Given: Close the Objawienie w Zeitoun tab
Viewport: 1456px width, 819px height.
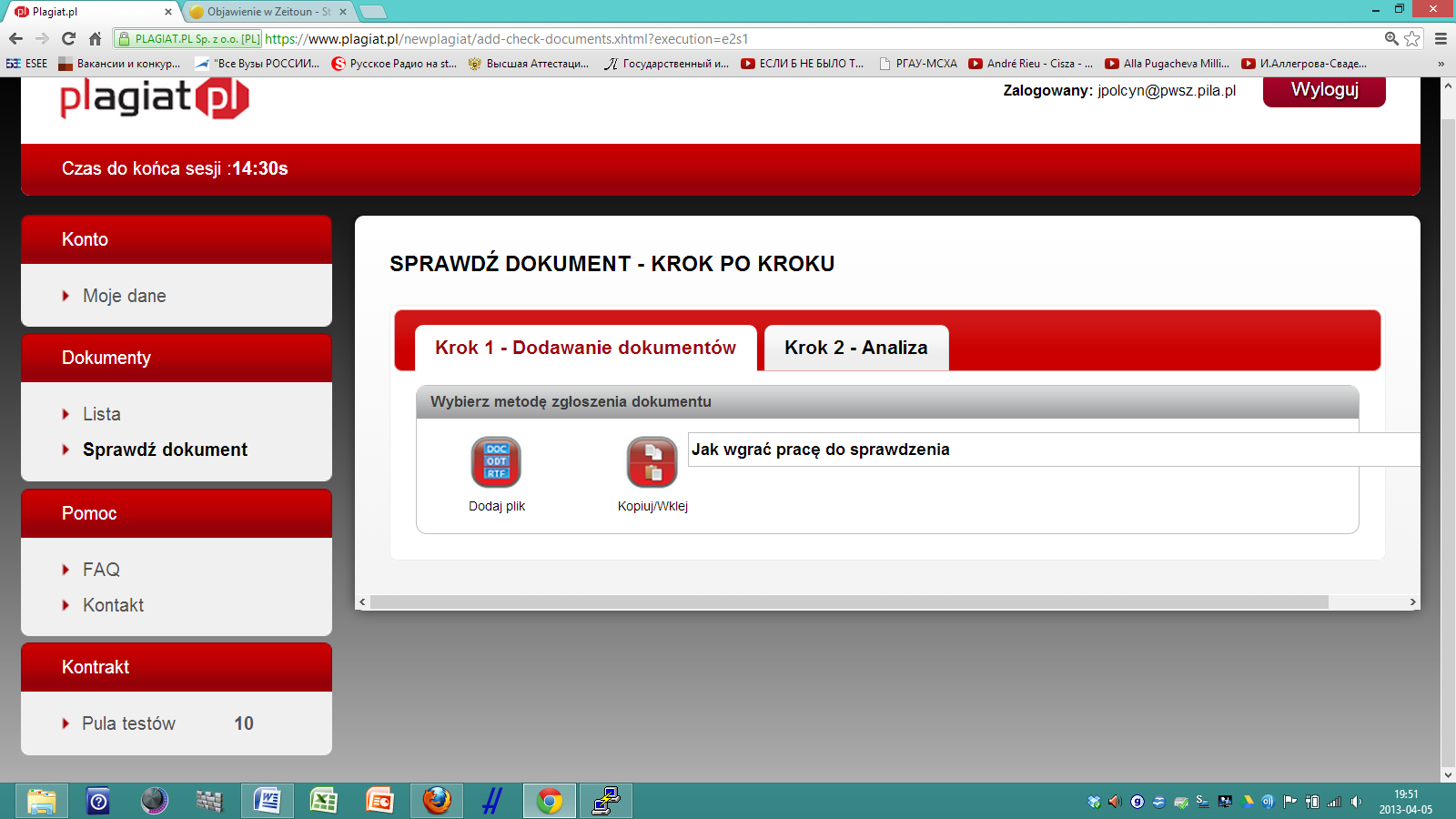Looking at the screenshot, I should (x=343, y=12).
